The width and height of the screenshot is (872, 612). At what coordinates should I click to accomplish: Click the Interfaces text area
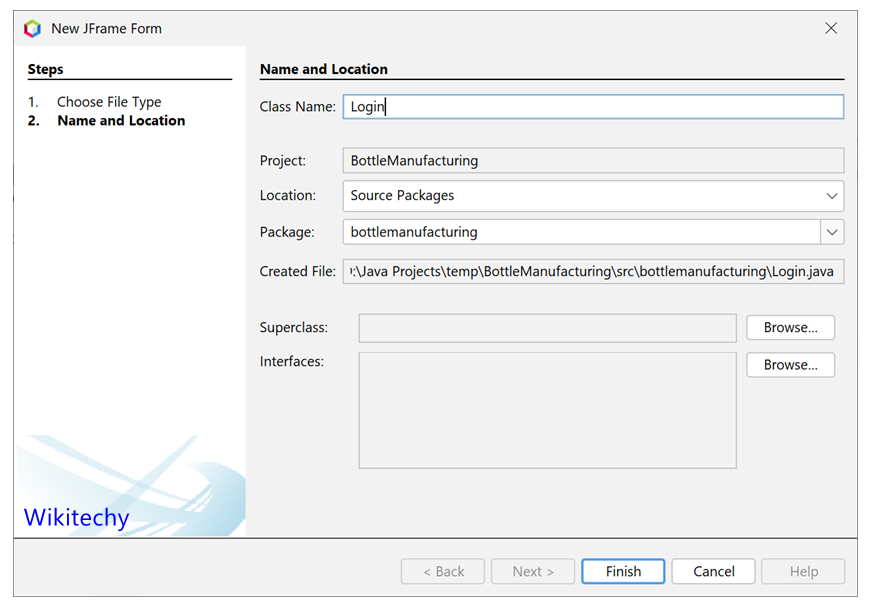tap(547, 410)
